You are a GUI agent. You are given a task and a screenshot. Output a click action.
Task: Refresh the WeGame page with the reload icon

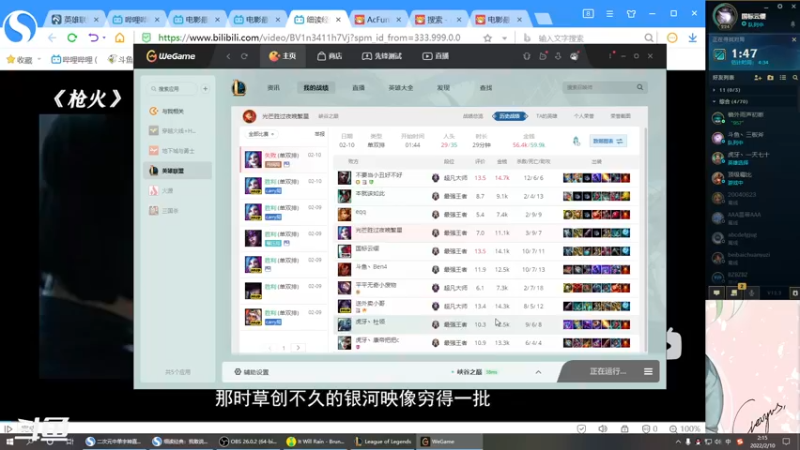[x=244, y=56]
